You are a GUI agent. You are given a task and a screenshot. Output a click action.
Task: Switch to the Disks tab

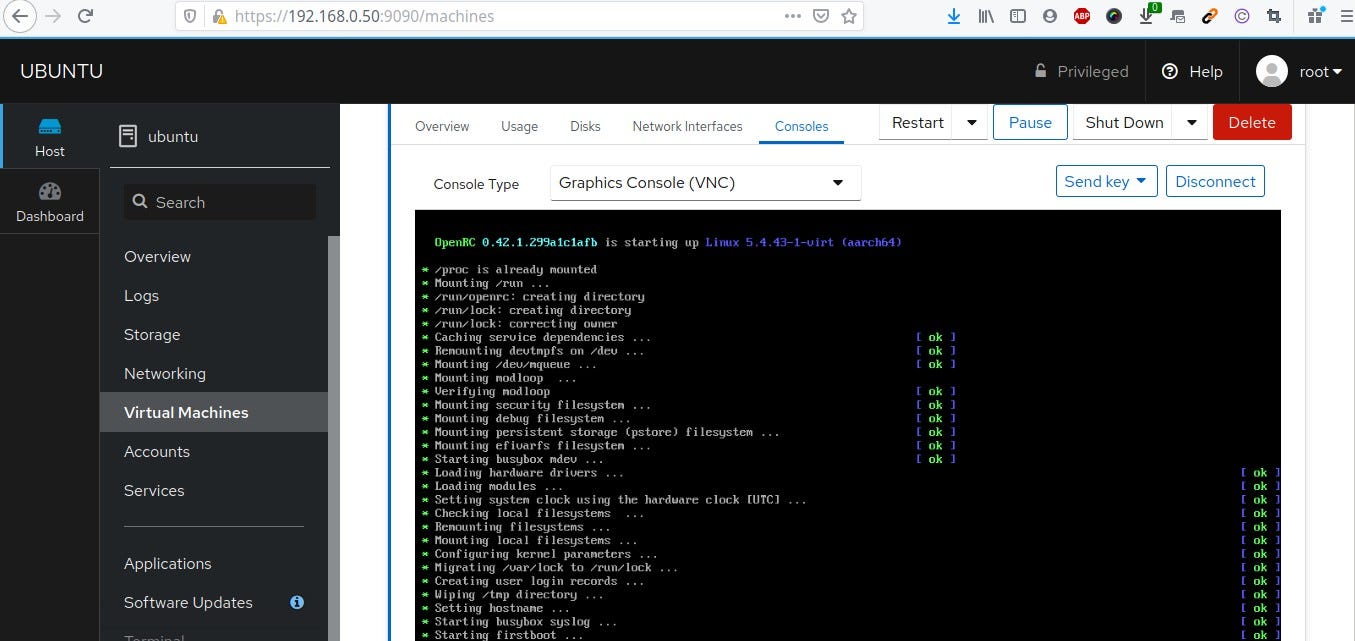[x=585, y=126]
